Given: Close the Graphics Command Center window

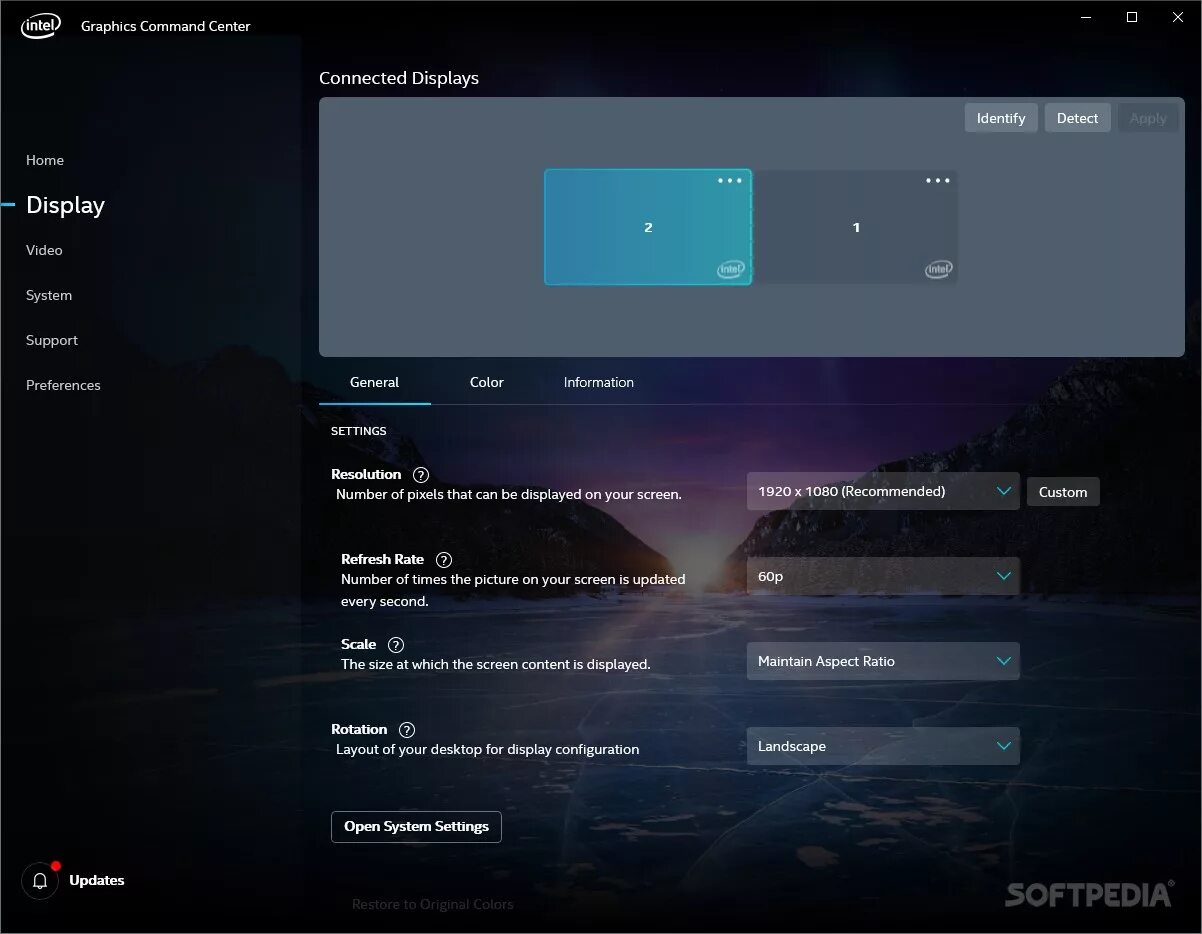Looking at the screenshot, I should 1178,17.
